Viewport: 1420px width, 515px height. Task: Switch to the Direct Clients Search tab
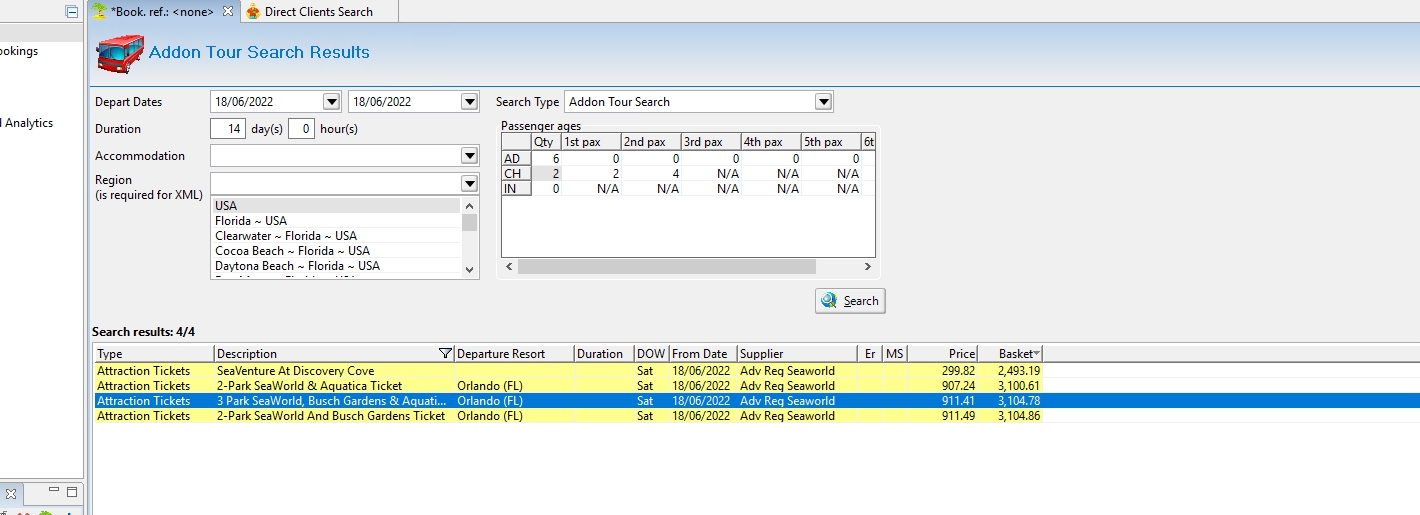tap(318, 11)
